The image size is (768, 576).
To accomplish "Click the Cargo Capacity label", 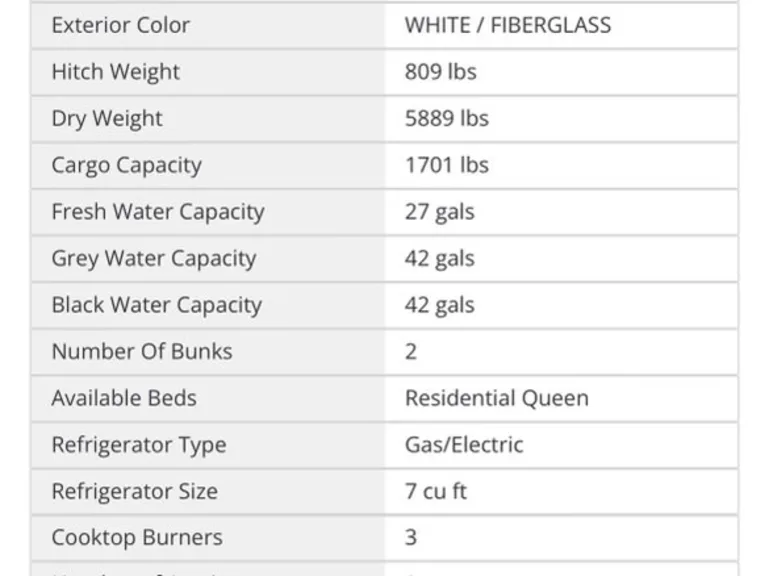I will pyautogui.click(x=126, y=166).
